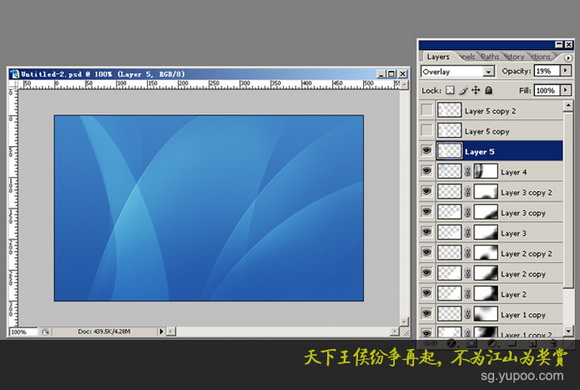Click the Opacity percentage input field
The image size is (580, 390).
click(x=547, y=71)
